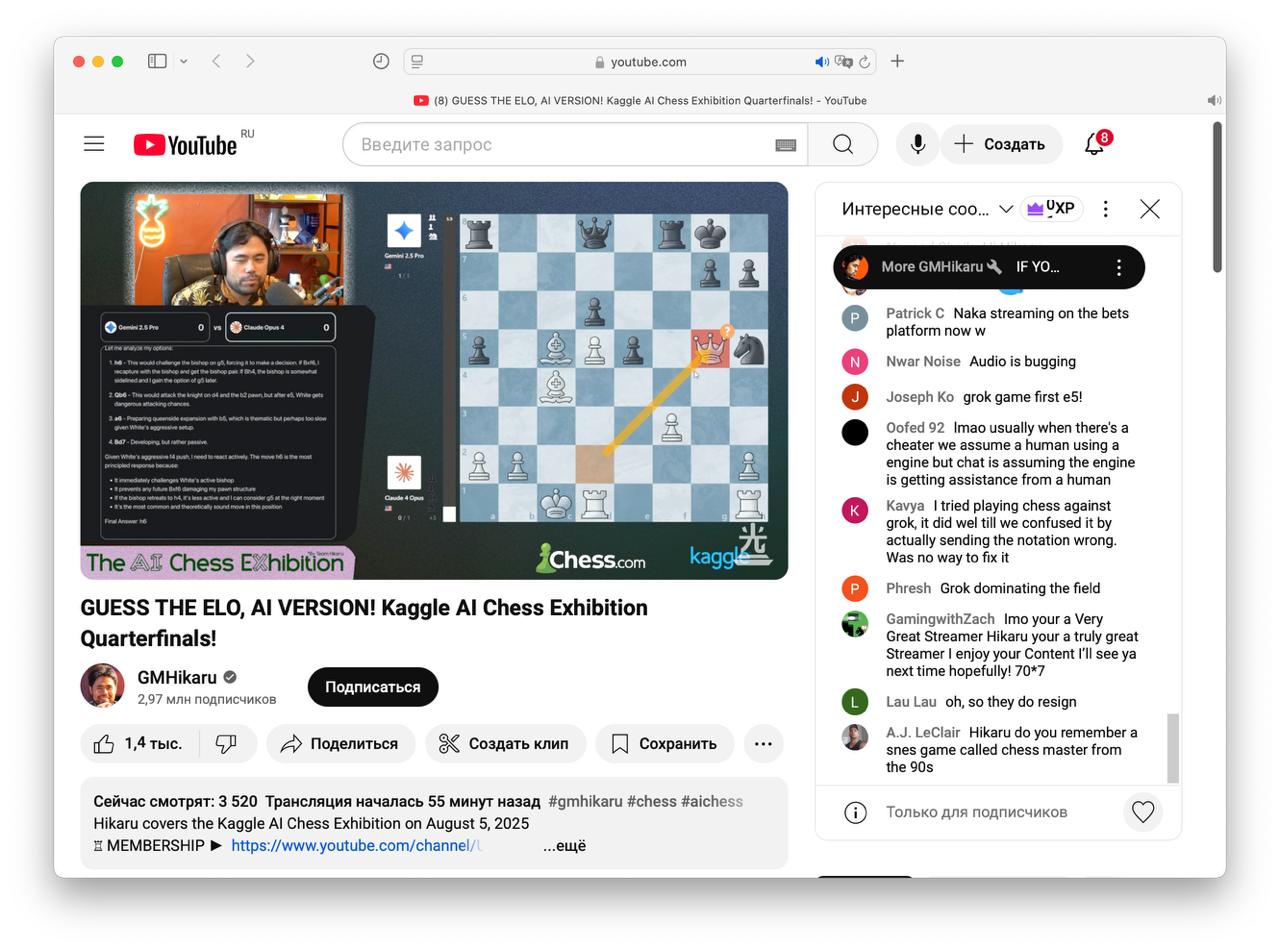Click the Phresh username in chat
The width and height of the screenshot is (1280, 949).
pos(908,589)
